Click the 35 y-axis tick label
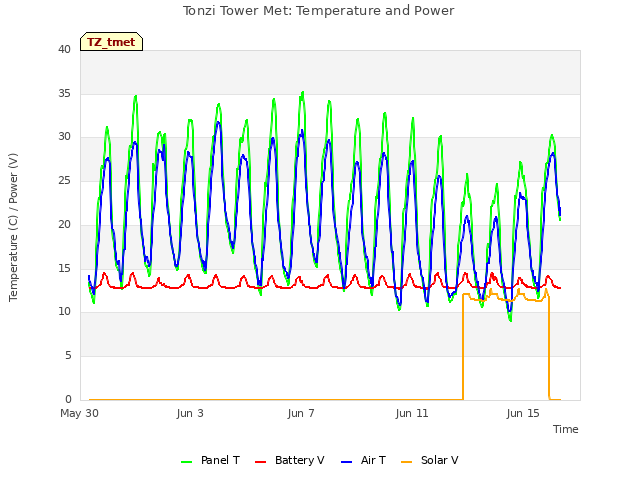The width and height of the screenshot is (640, 480). tap(64, 93)
